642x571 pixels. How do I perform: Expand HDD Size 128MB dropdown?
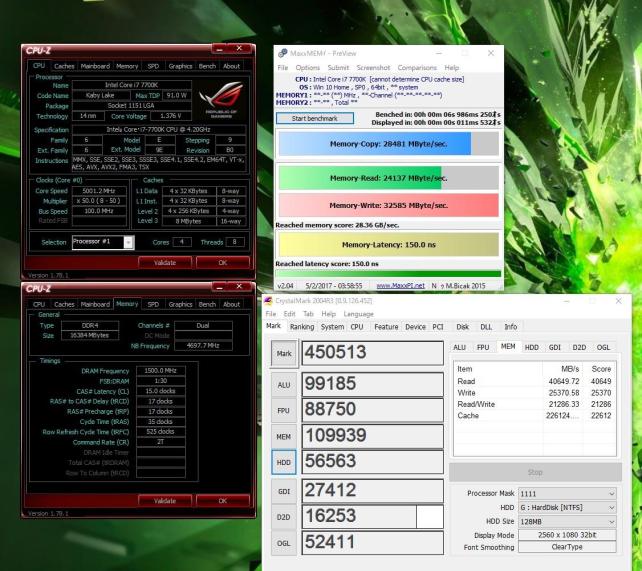tap(611, 522)
